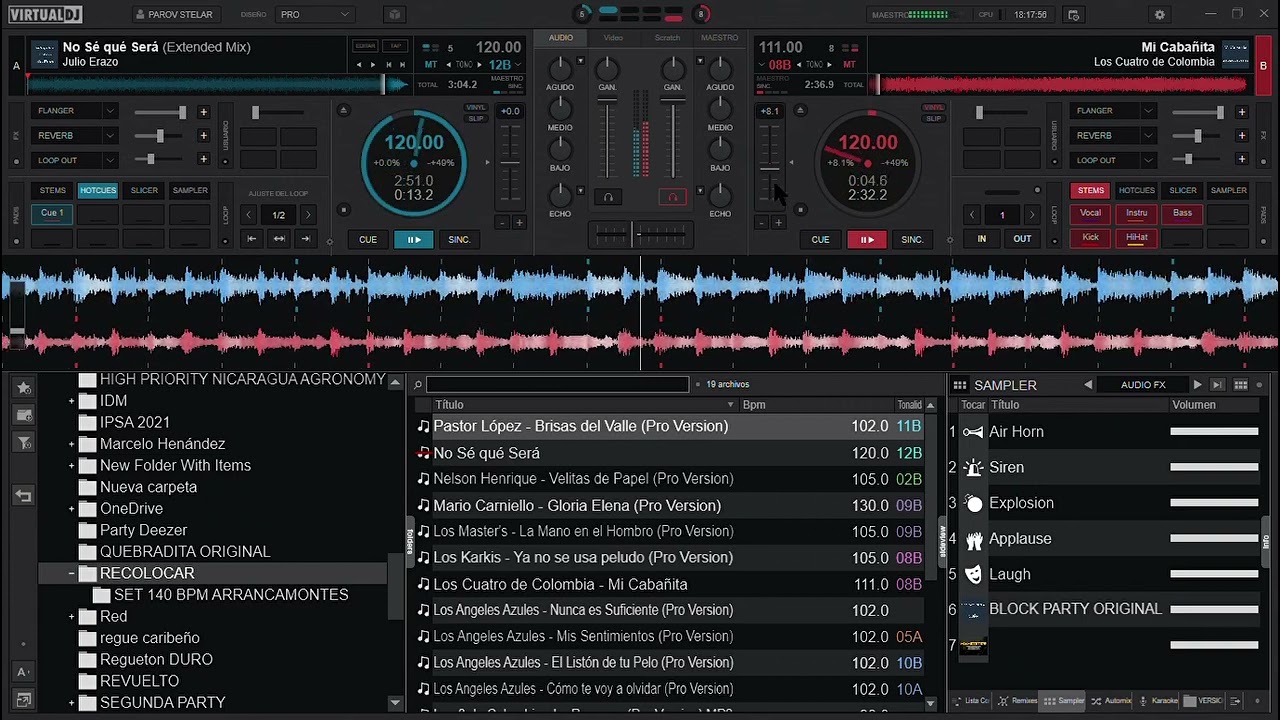Viewport: 1280px width, 720px height.
Task: Add FX slot next to deck A Flanger
Action: 203,112
